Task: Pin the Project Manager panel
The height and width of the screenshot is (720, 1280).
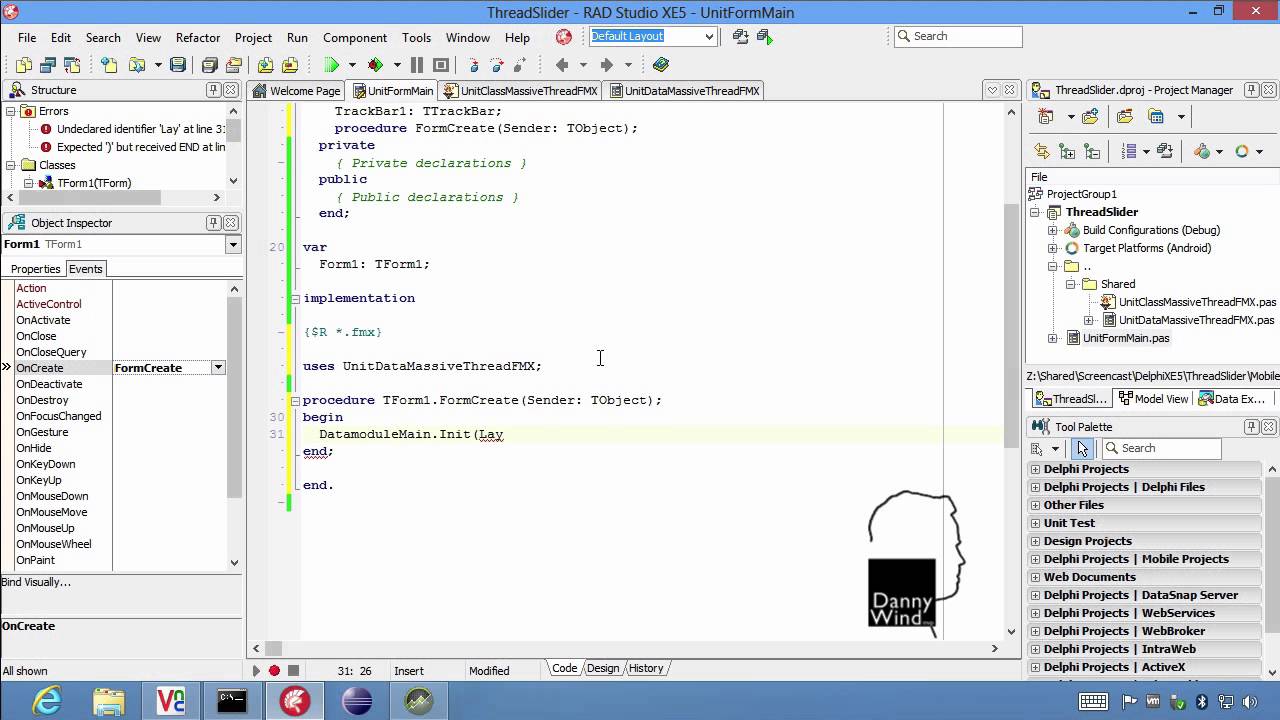Action: click(x=1251, y=90)
